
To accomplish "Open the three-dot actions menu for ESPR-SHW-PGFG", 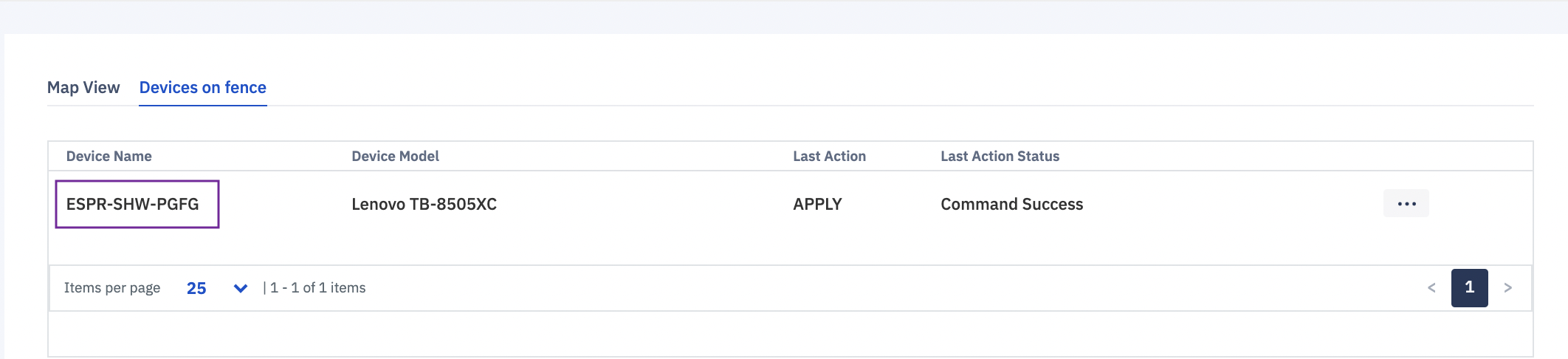I will pos(1406,204).
